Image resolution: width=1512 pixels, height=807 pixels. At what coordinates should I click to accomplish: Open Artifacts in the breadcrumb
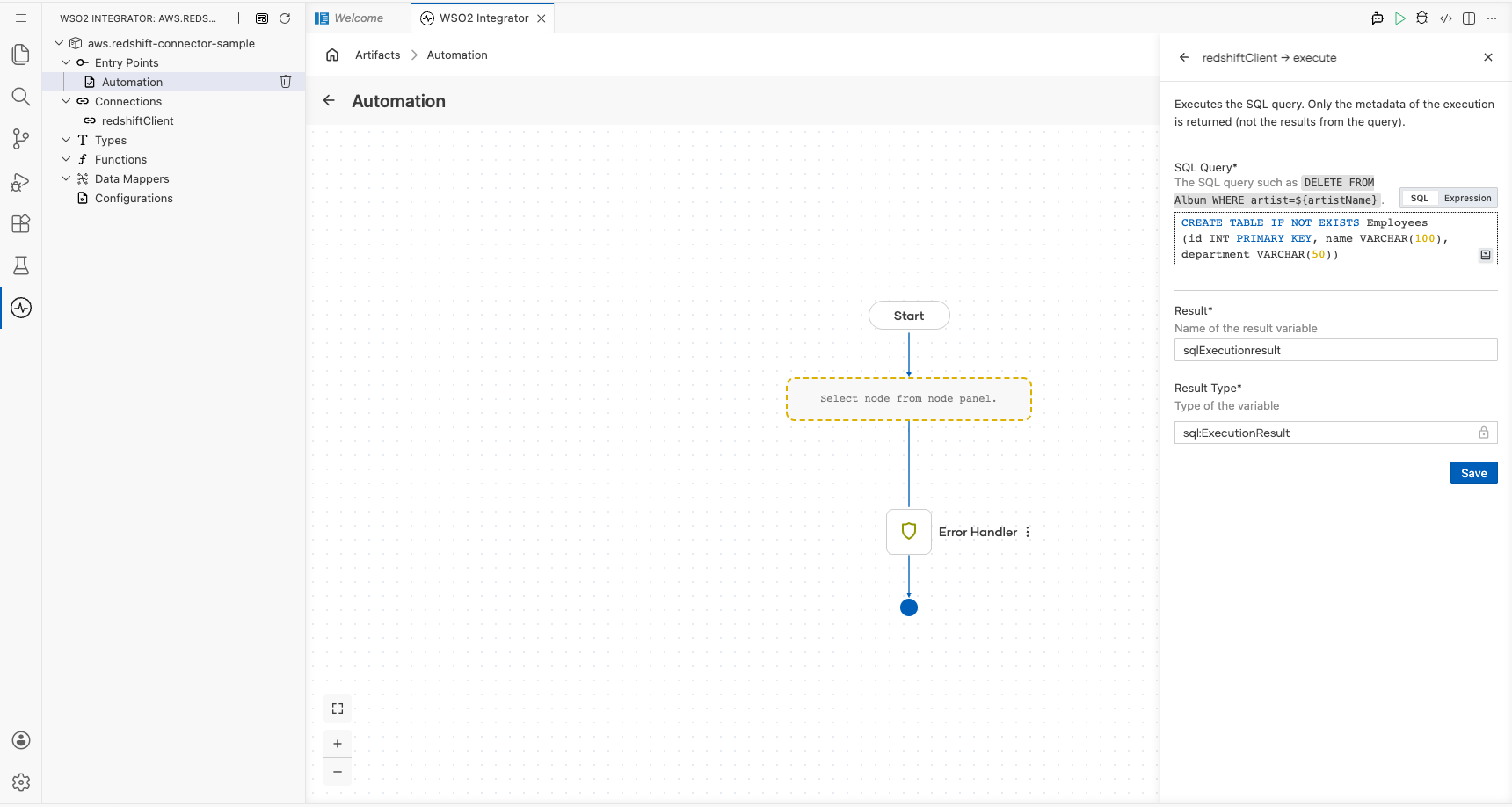pyautogui.click(x=378, y=55)
